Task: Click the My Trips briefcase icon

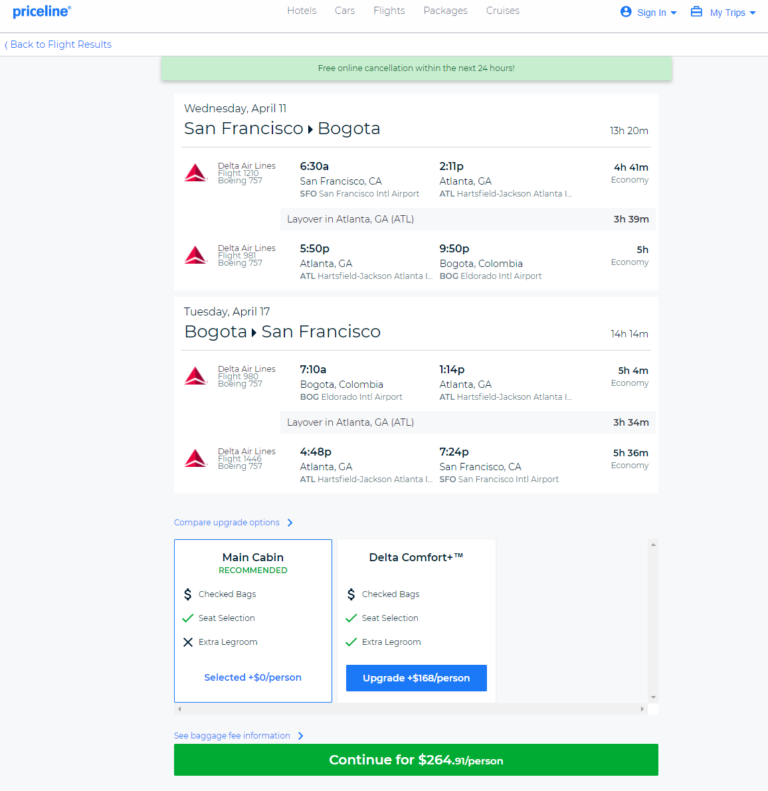Action: click(x=696, y=12)
